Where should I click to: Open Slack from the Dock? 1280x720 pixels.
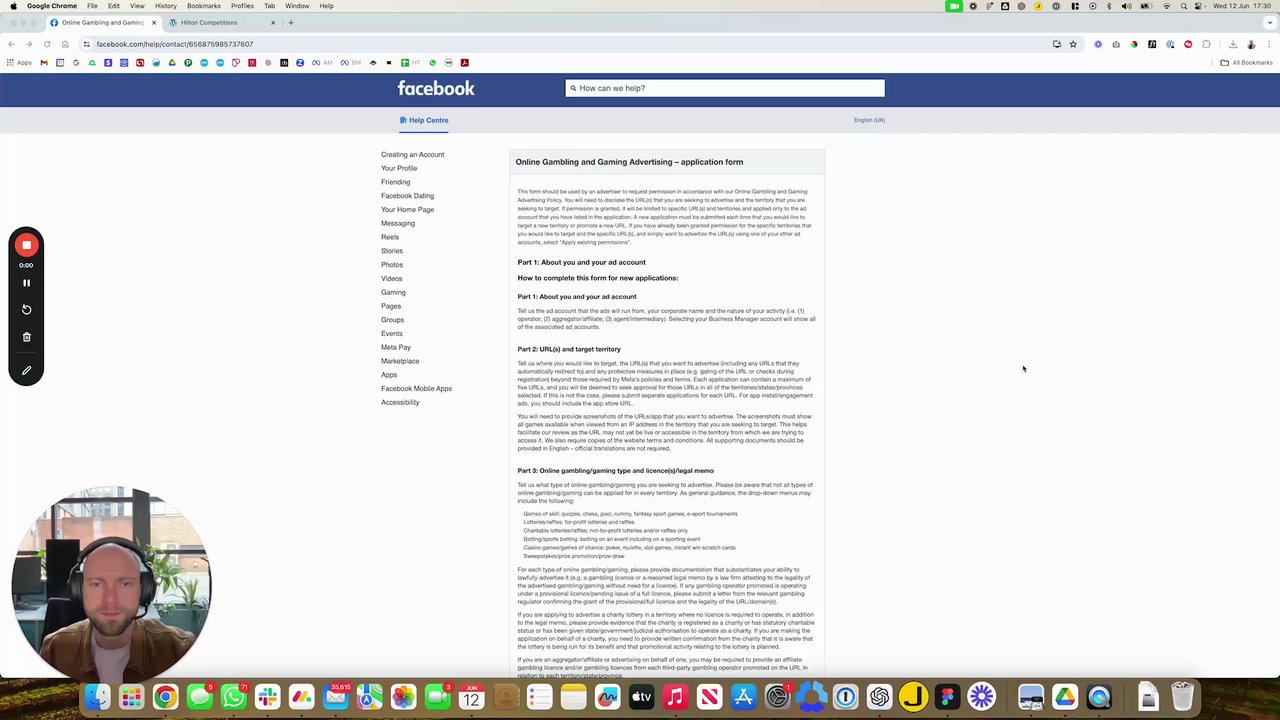267,697
